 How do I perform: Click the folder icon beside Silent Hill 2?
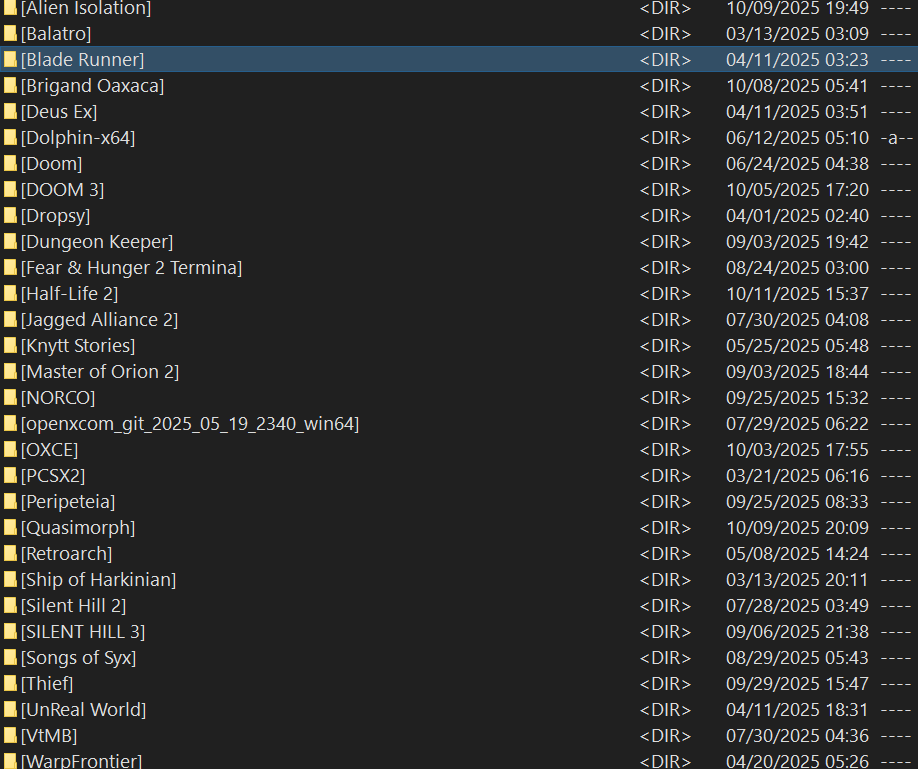pos(10,606)
